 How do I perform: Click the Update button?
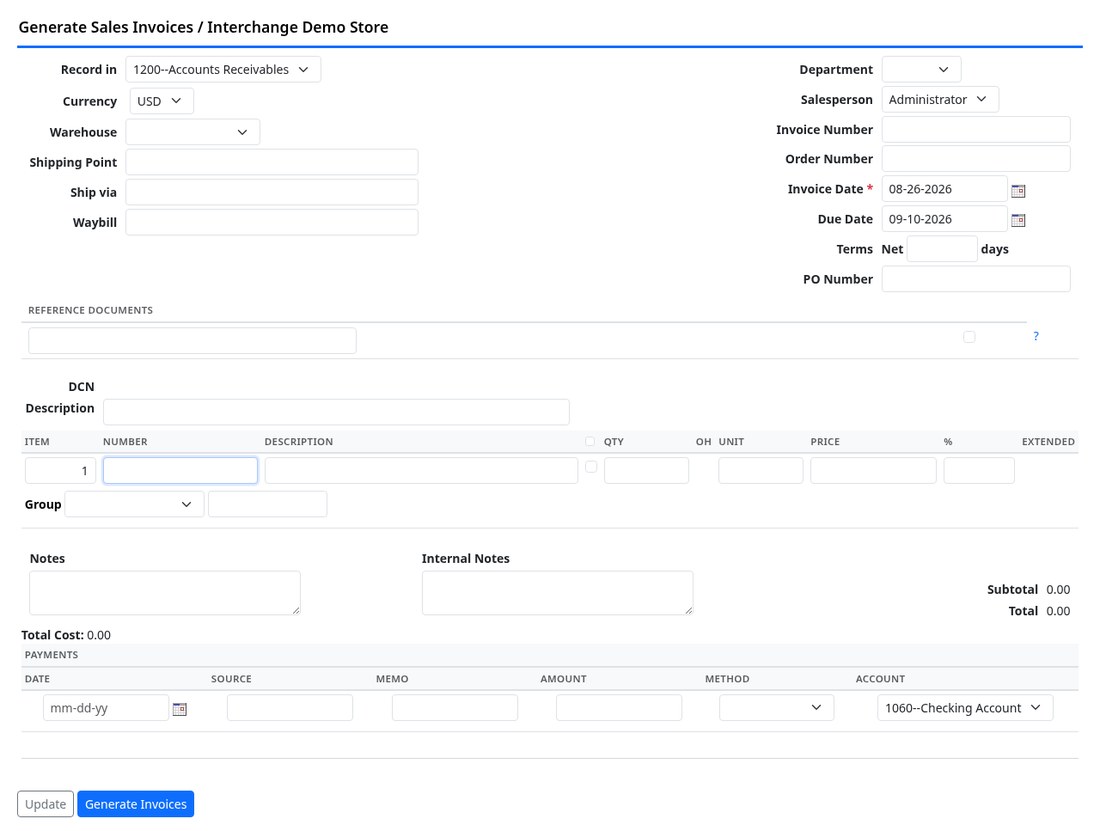[46, 804]
